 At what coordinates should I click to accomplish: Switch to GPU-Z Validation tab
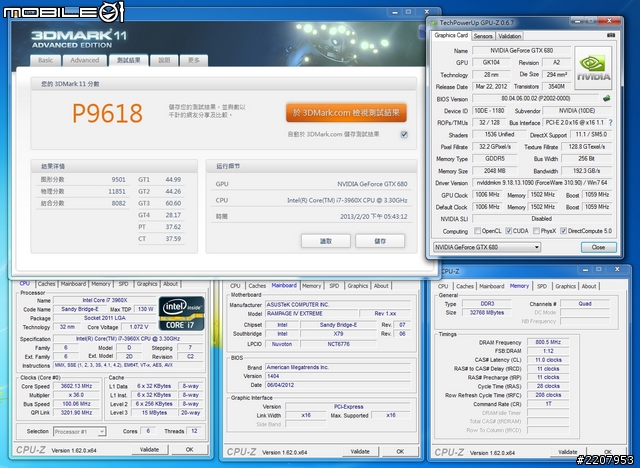(x=509, y=36)
